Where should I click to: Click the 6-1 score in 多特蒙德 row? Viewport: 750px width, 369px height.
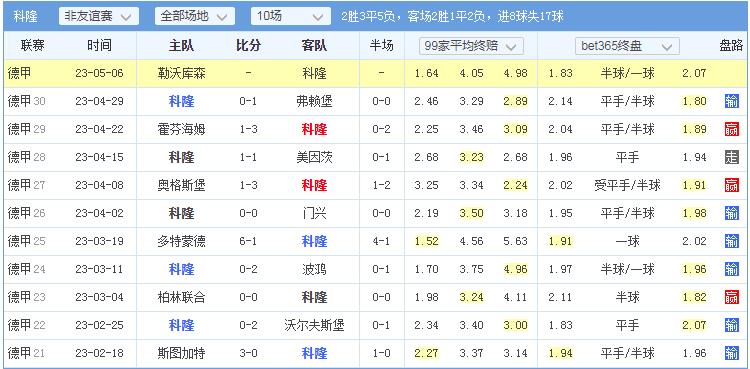coord(248,241)
